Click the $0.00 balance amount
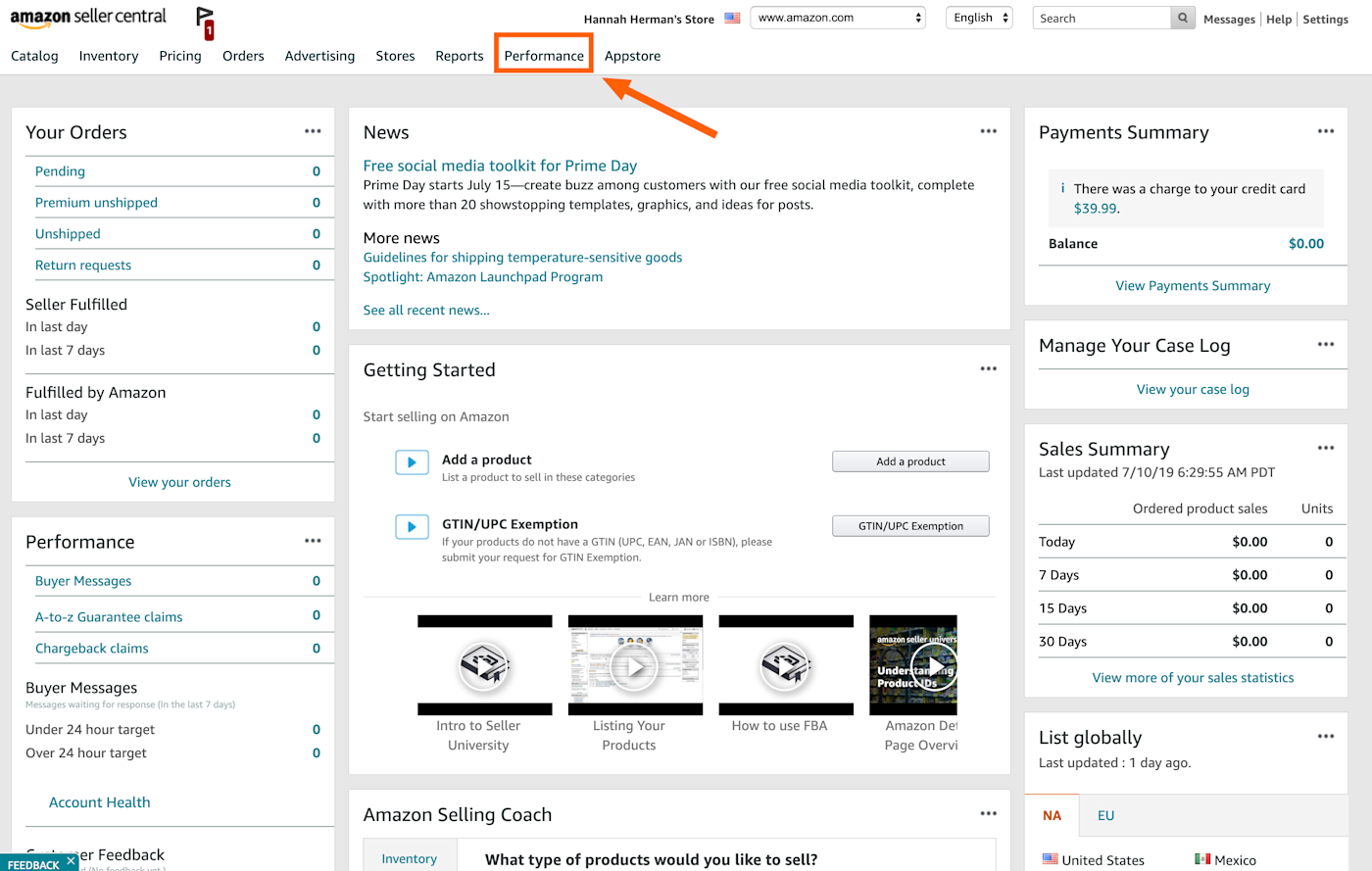 (1306, 244)
